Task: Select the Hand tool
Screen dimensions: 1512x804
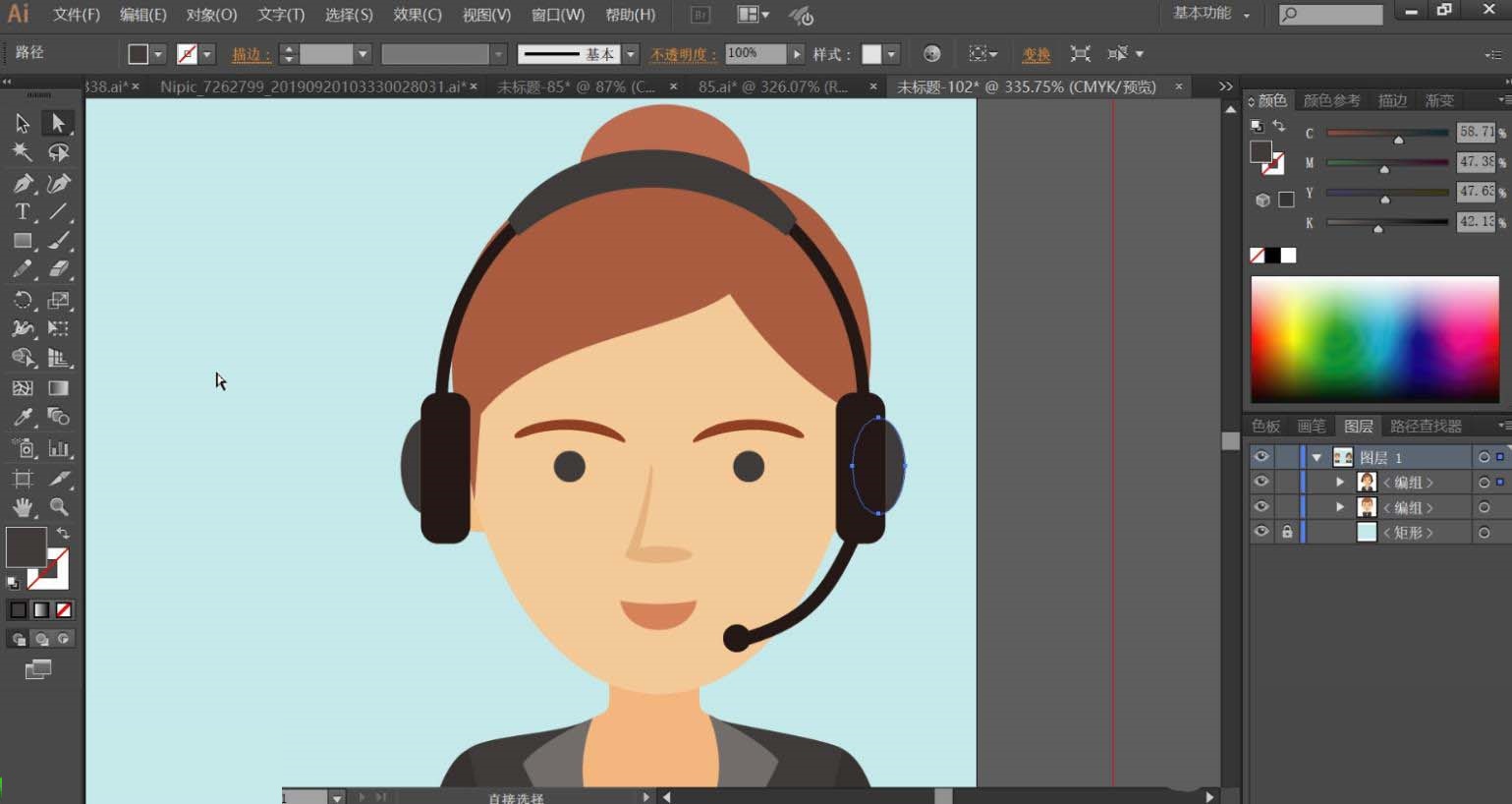Action: point(23,507)
